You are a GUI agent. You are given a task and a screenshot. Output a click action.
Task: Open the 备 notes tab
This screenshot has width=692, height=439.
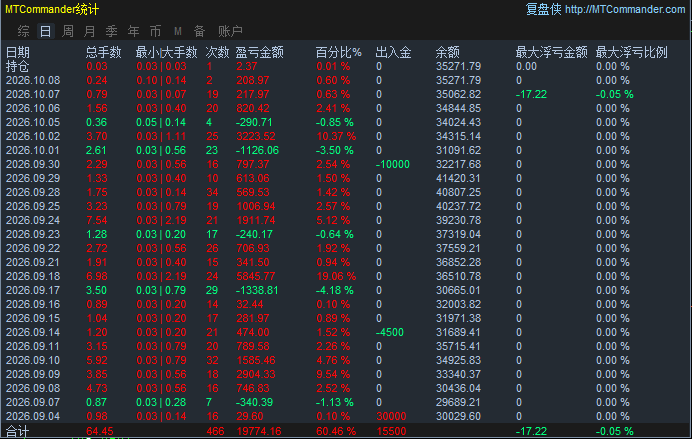(199, 31)
